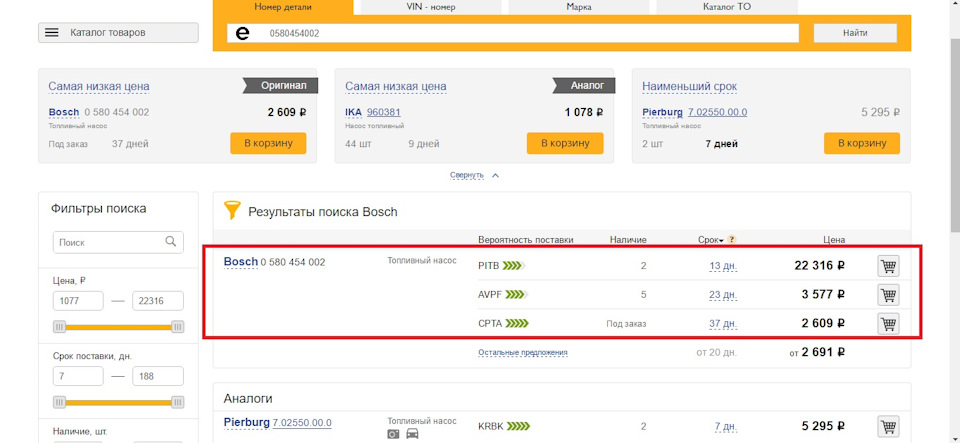Open the Каталог ТО tab
The image size is (960, 443).
click(x=727, y=7)
